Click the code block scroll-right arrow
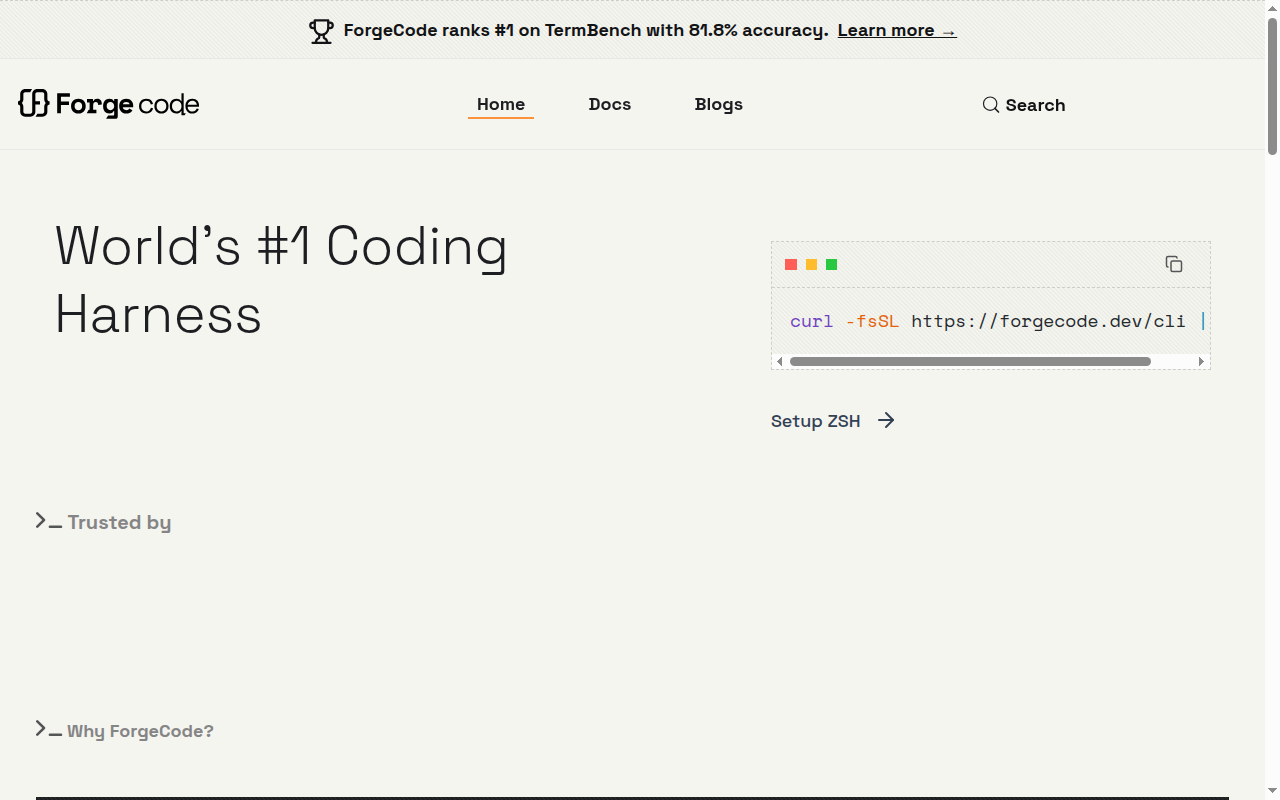 coord(1202,361)
